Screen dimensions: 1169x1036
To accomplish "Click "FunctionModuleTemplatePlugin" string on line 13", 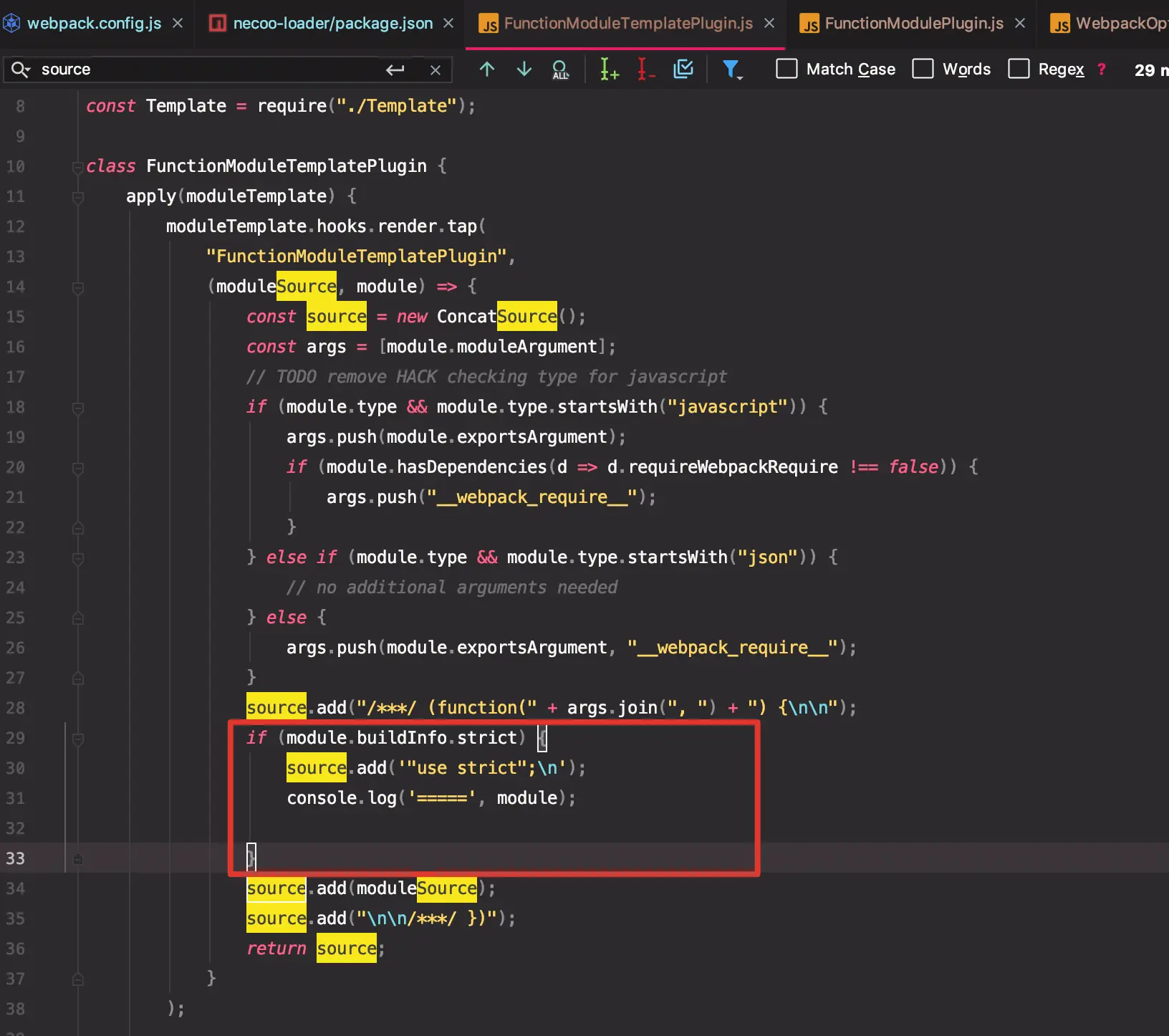I will pos(357,256).
